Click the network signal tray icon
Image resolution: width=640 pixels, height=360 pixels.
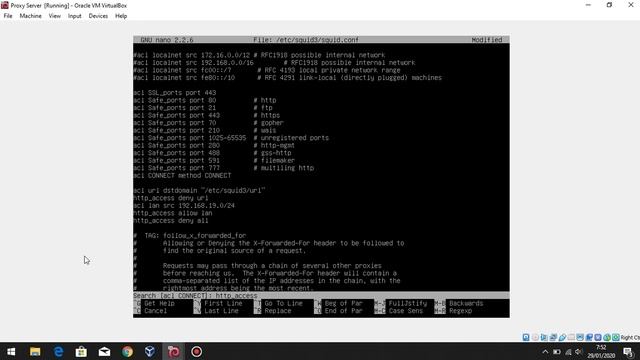click(568, 351)
